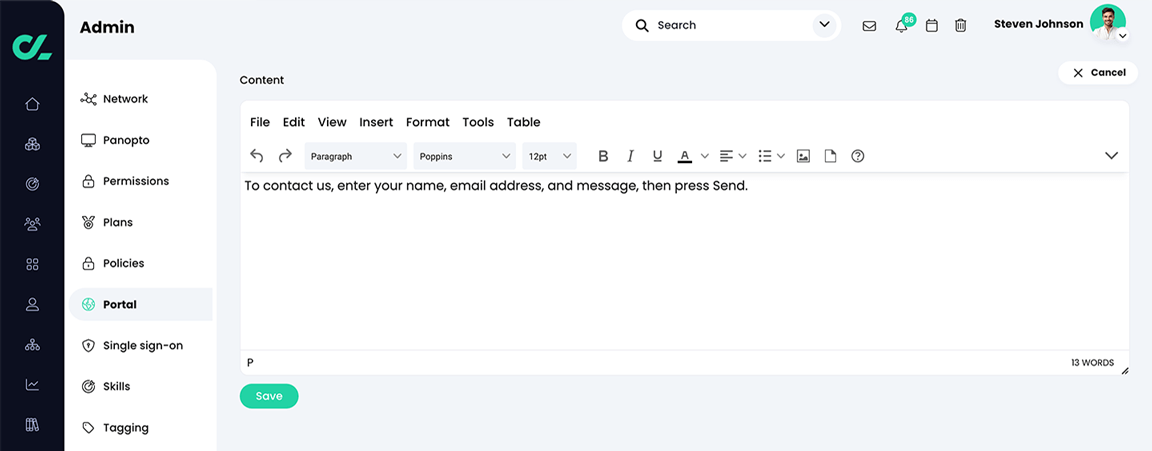Screen dimensions: 1152x451
Task: Expand the bullet list options arrow
Action: tap(781, 156)
